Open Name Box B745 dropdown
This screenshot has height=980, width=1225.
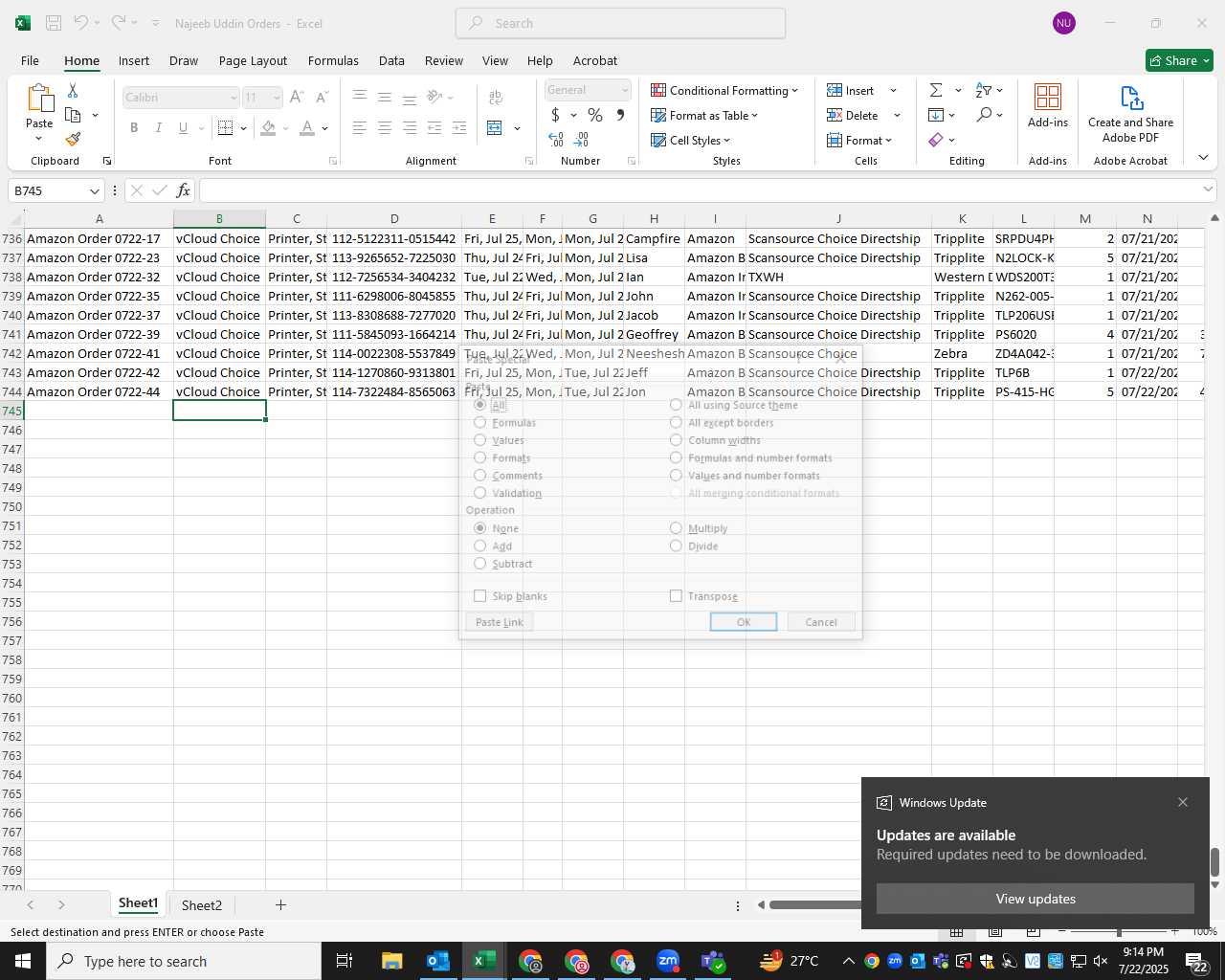point(94,191)
